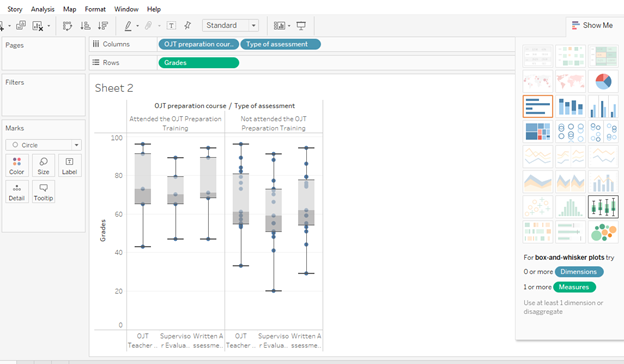Click 'Attended the OJT Preparation Training' header
This screenshot has width=624, height=364.
pyautogui.click(x=176, y=123)
